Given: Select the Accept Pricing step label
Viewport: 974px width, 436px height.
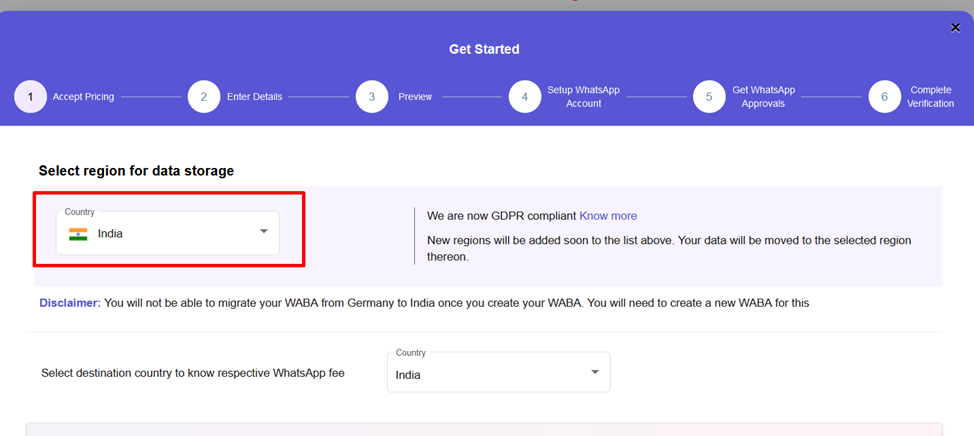Looking at the screenshot, I should click(83, 97).
